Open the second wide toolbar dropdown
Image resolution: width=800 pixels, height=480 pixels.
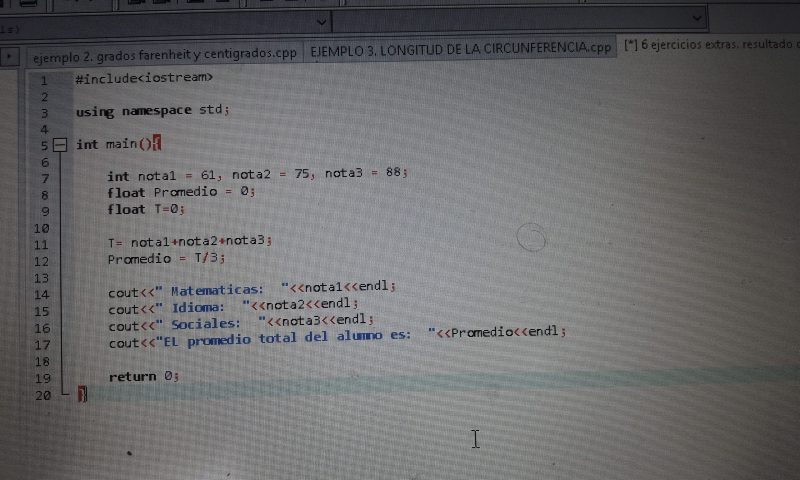coord(520,20)
